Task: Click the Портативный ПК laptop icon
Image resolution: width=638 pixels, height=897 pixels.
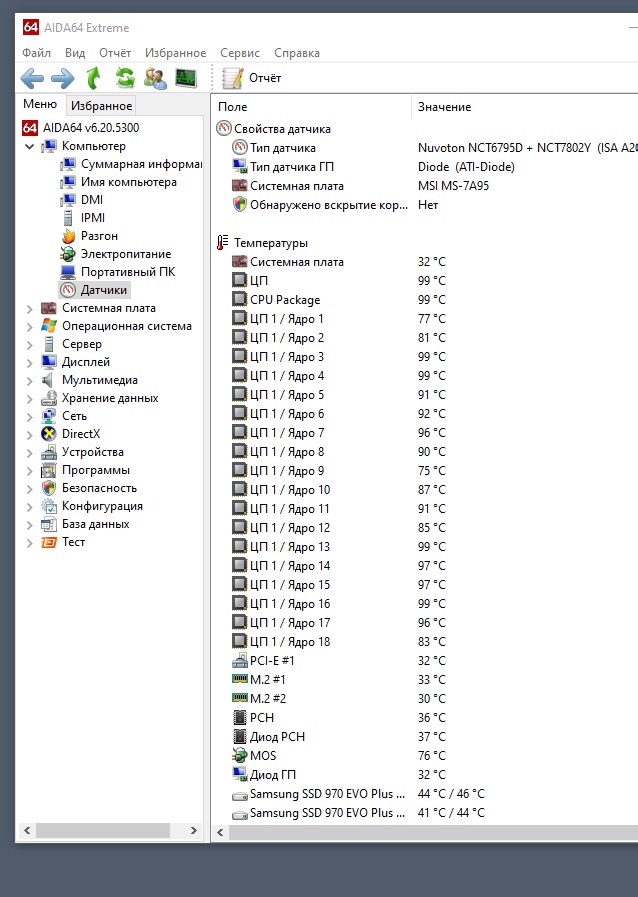Action: pos(68,272)
